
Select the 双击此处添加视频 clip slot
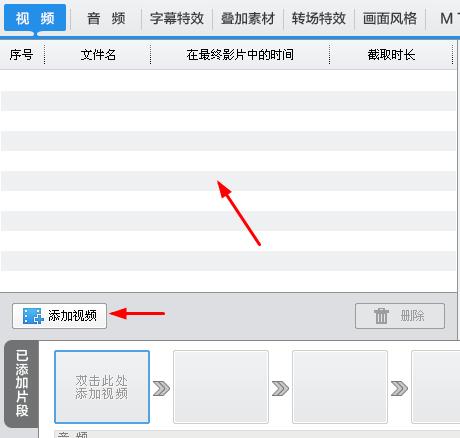tap(102, 387)
